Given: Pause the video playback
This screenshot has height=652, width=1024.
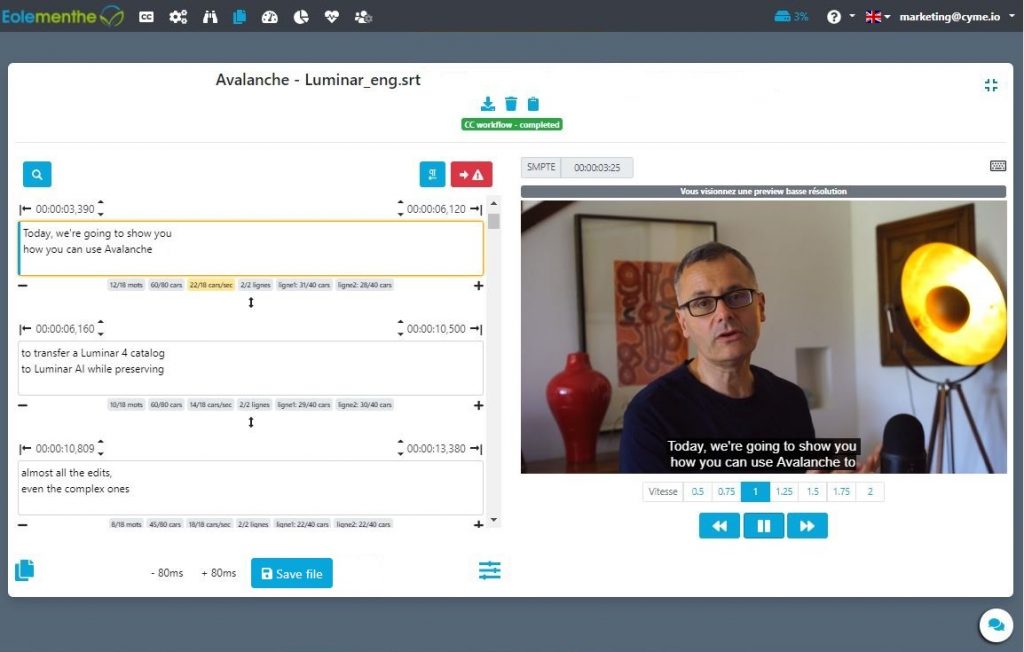Looking at the screenshot, I should [763, 526].
